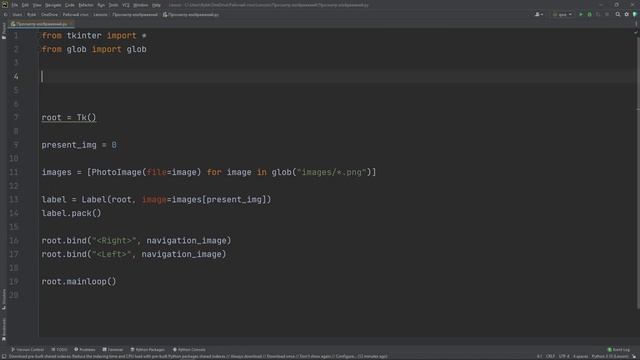640x360 pixels.
Task: Open the Python Packages tool window
Action: click(x=147, y=350)
